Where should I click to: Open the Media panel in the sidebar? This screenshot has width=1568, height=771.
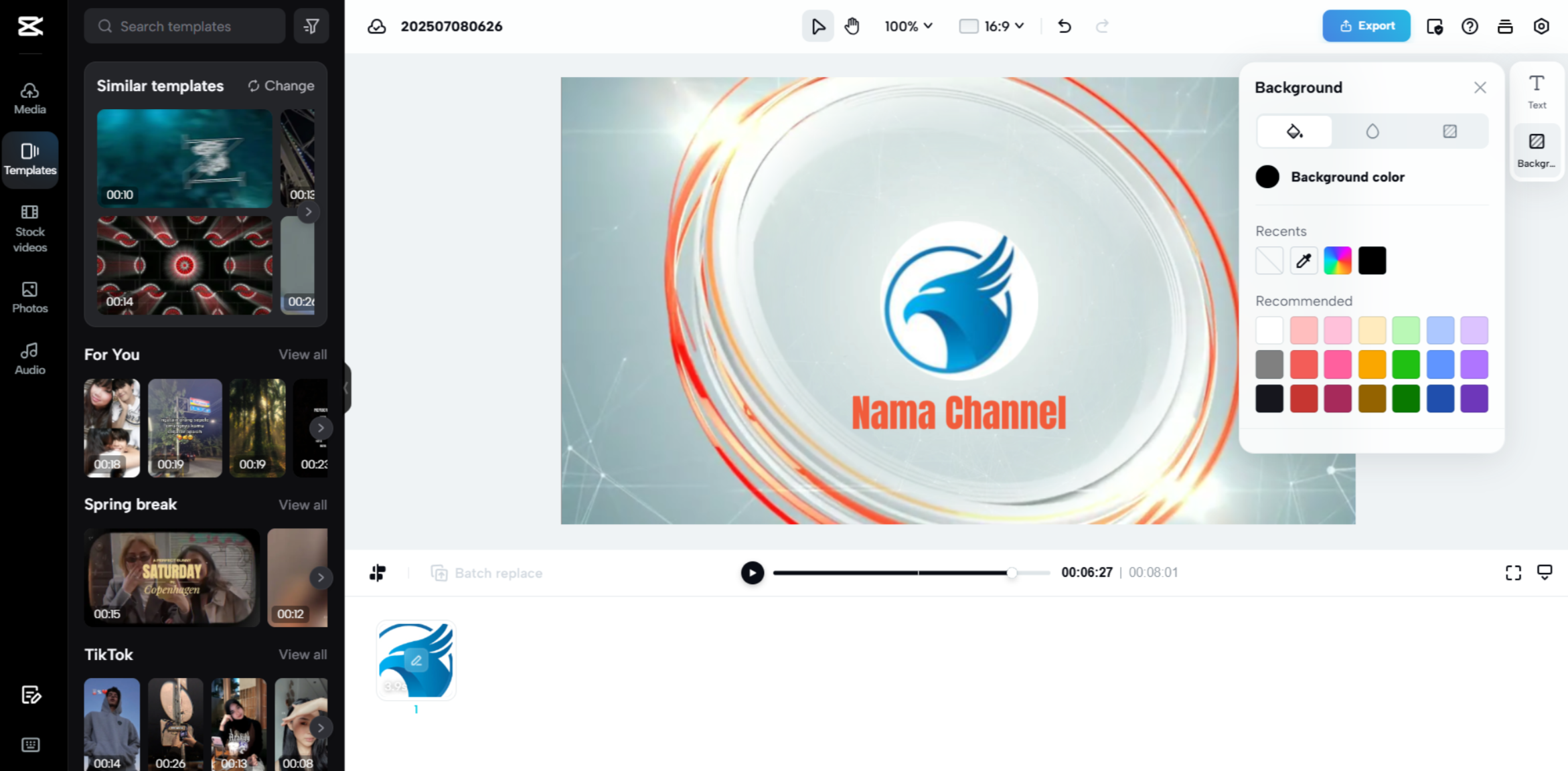point(29,98)
